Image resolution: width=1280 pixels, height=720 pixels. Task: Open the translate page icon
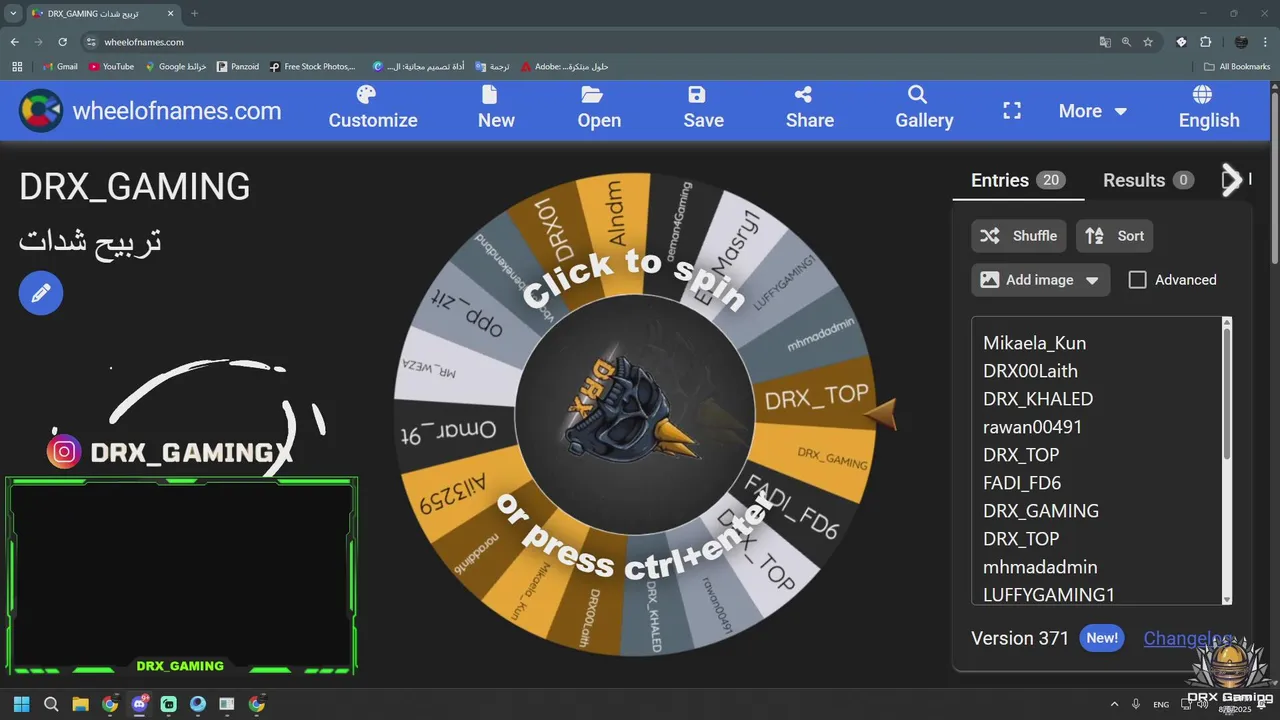tap(1105, 42)
